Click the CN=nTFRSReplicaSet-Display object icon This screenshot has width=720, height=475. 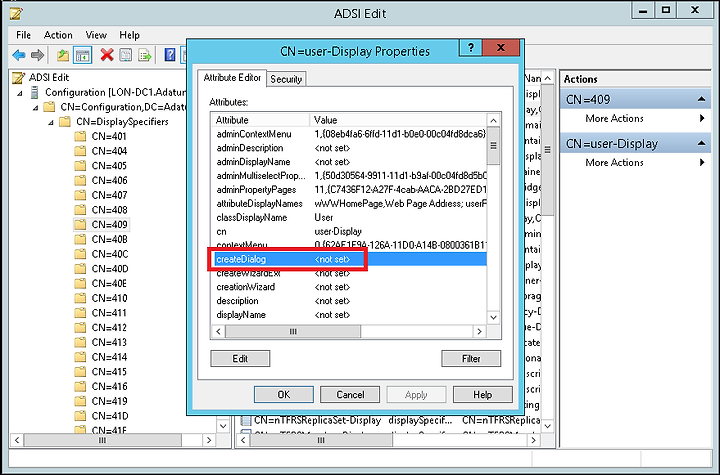coord(246,420)
